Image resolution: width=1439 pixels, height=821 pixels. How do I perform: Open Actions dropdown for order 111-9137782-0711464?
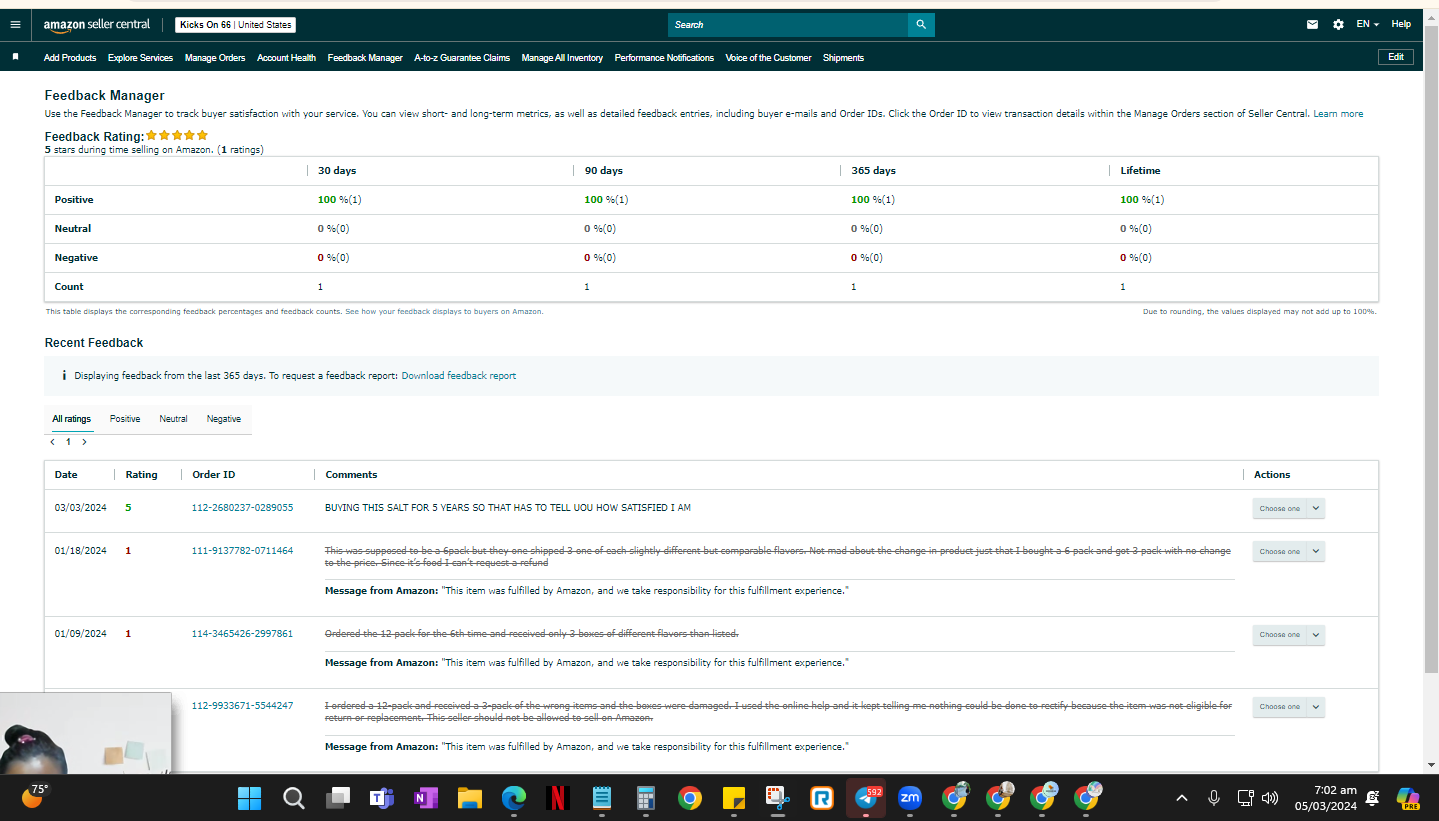pos(1288,551)
